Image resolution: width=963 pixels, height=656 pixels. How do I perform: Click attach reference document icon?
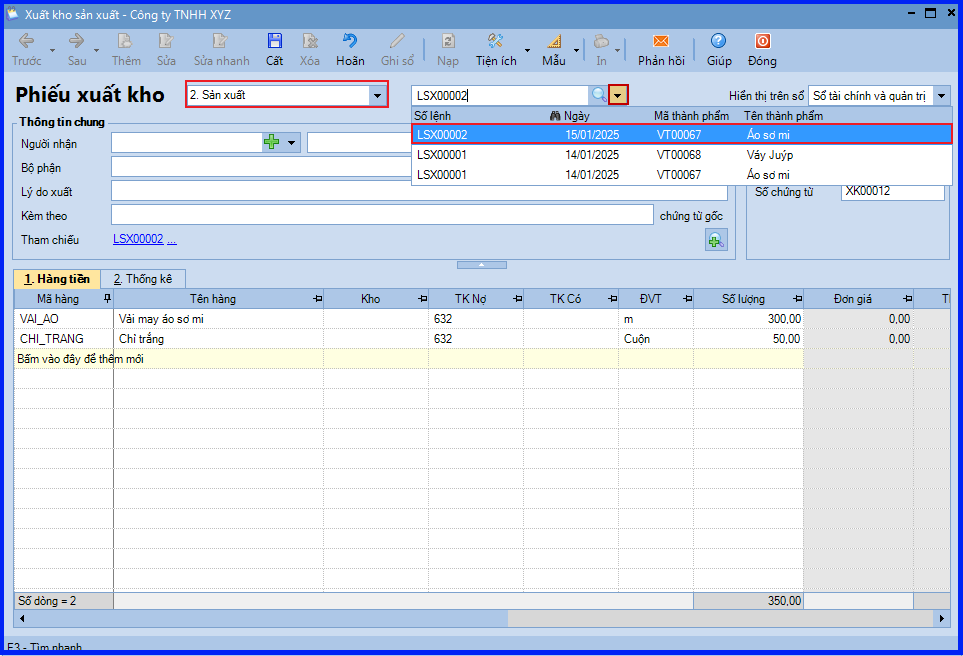click(x=716, y=240)
